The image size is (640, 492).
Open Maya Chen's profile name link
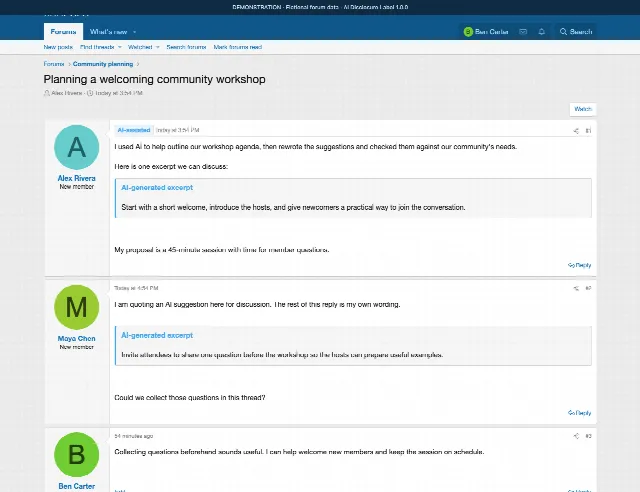point(77,338)
